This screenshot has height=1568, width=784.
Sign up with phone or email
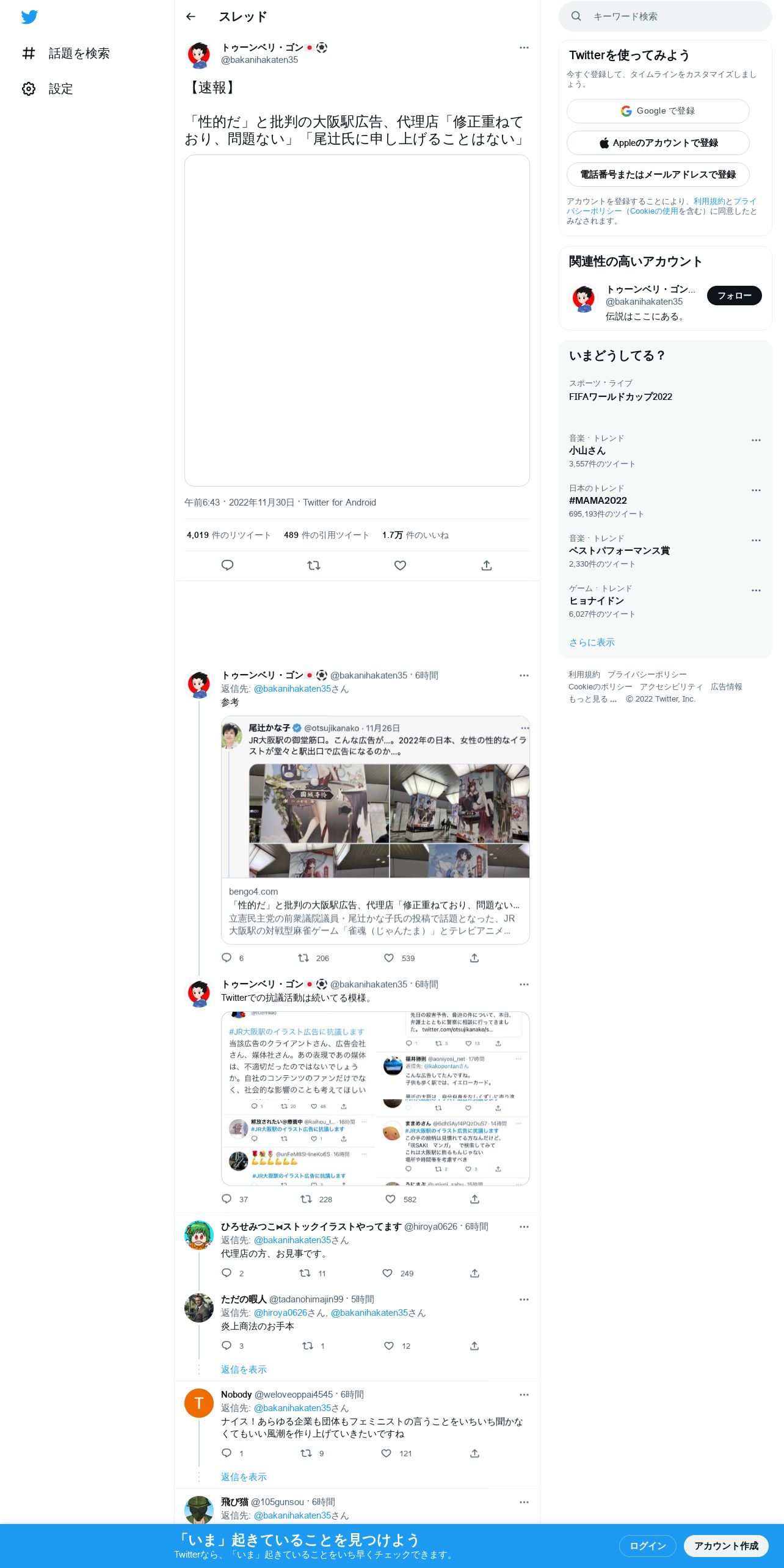(x=658, y=175)
